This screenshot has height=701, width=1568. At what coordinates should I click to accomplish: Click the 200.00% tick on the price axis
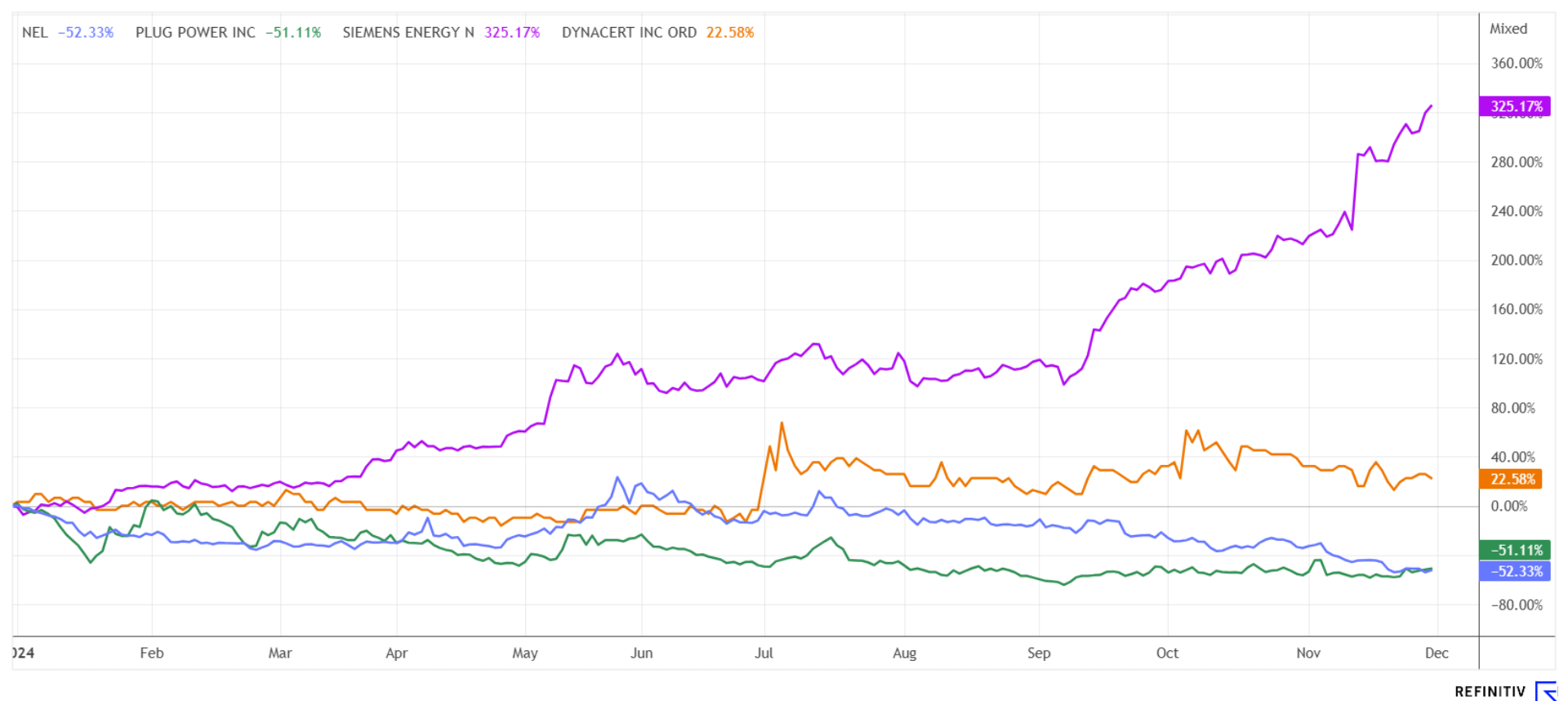pos(1517,260)
